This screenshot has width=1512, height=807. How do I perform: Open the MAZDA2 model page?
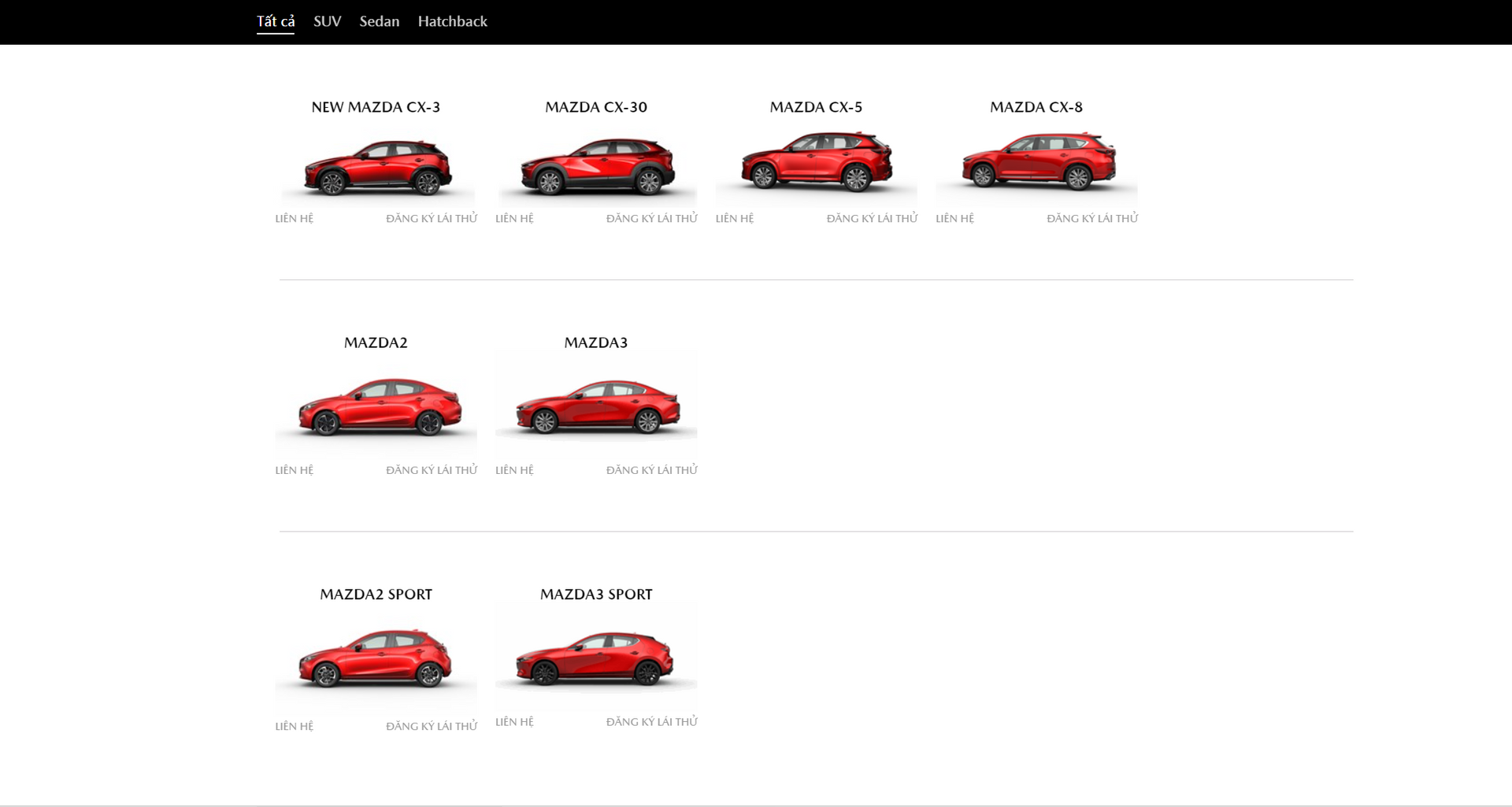pos(376,342)
